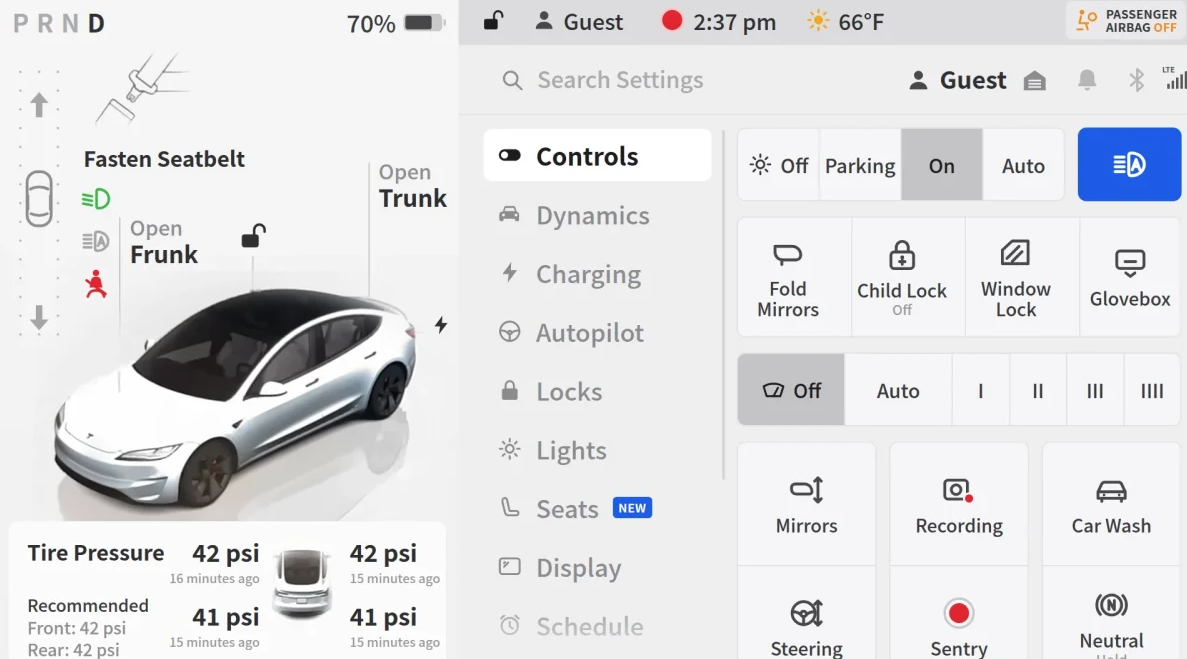Open the Lights settings
The width and height of the screenshot is (1187, 659).
[x=597, y=450]
